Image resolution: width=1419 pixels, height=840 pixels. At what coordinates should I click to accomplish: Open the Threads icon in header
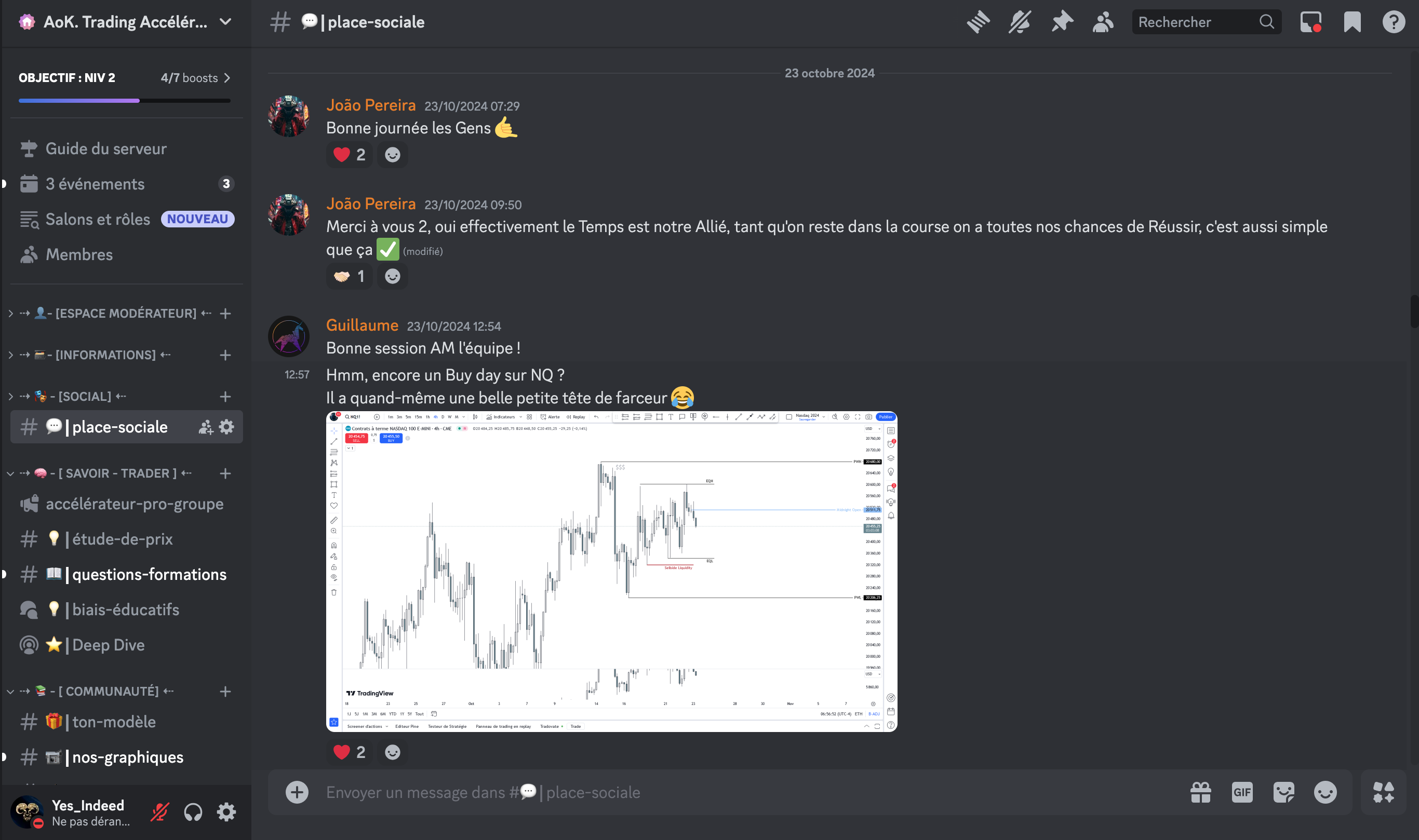(x=978, y=22)
